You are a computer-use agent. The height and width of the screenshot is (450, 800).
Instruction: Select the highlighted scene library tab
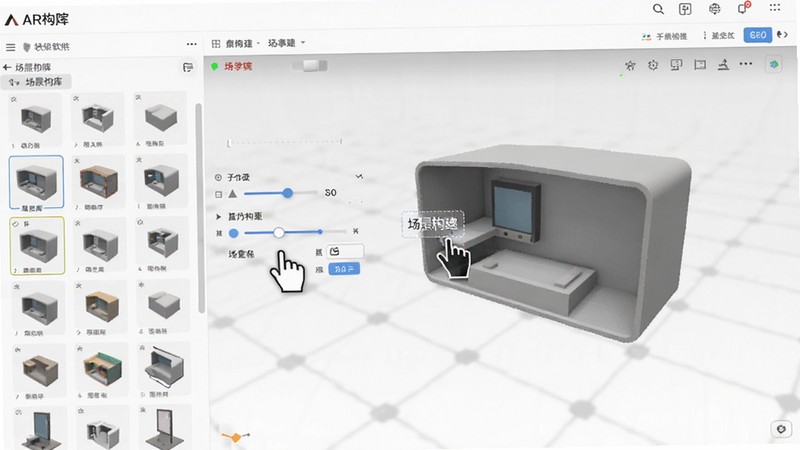[36, 82]
